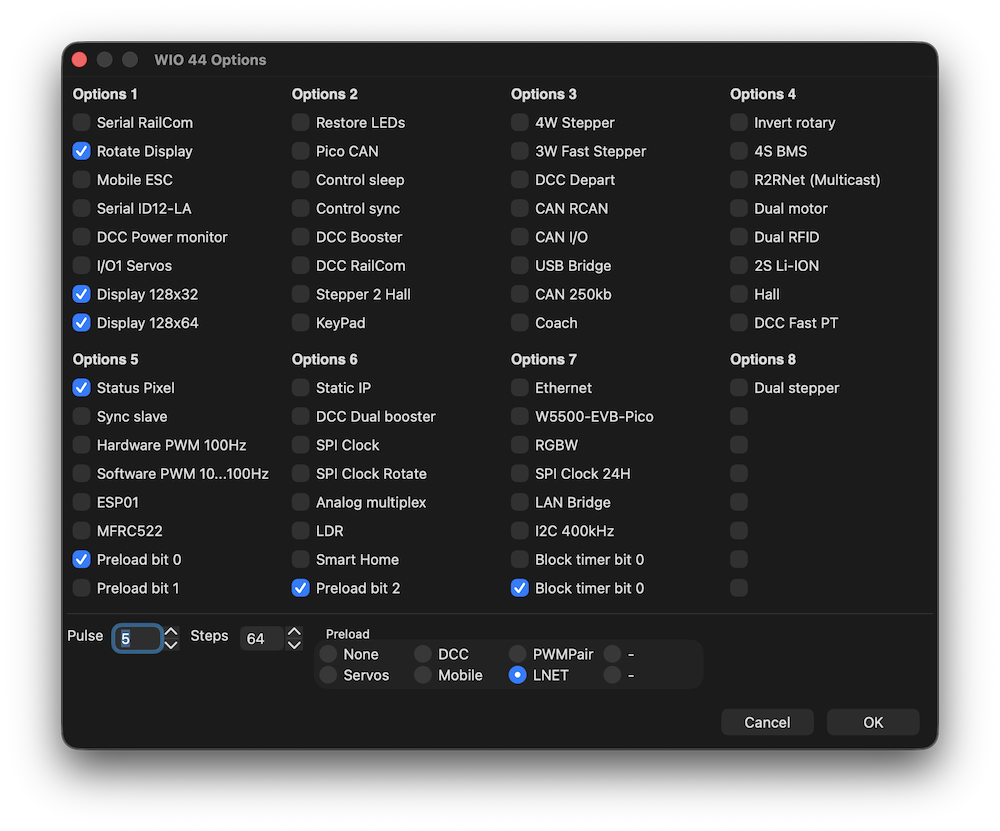Select the None preload radio button
The width and height of the screenshot is (1000, 831).
coord(328,655)
